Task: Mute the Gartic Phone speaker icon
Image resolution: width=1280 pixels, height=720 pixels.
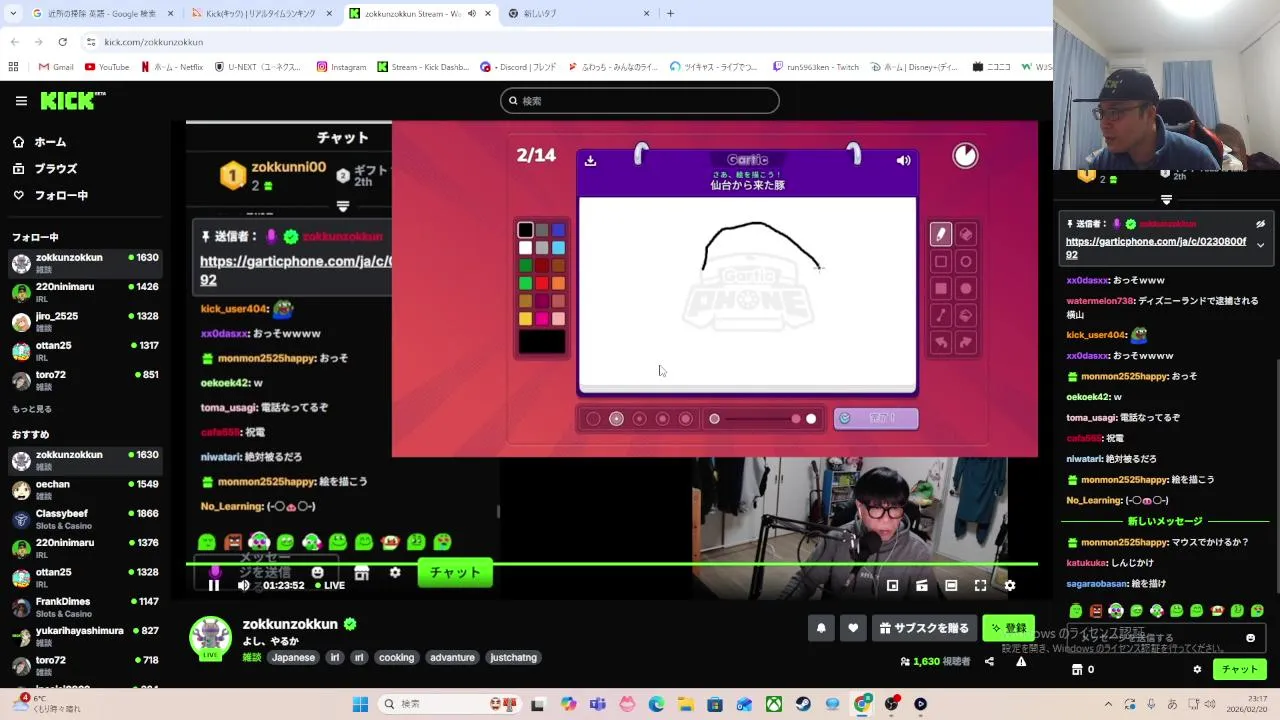Action: click(x=903, y=160)
